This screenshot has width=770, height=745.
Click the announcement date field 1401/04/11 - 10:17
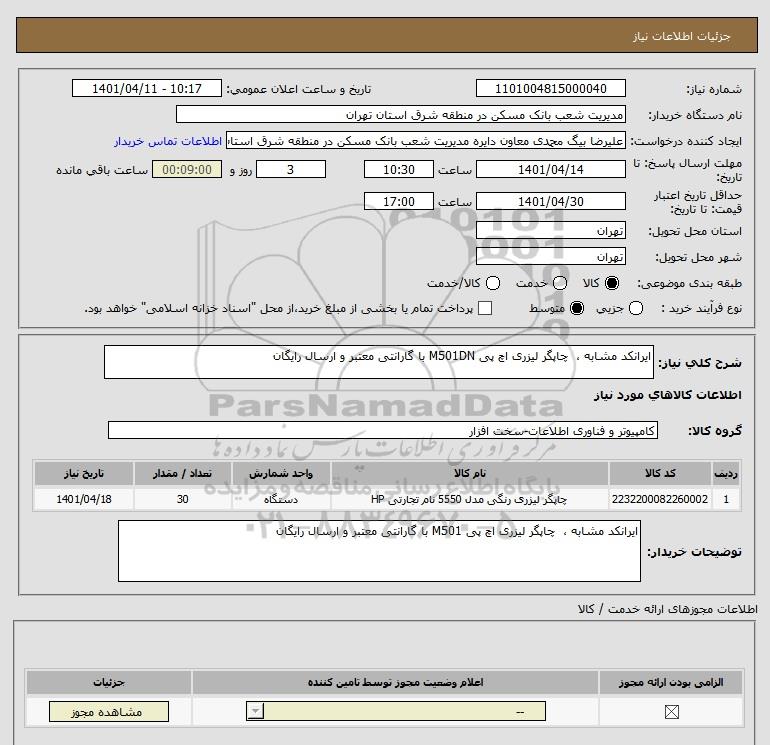pos(146,88)
